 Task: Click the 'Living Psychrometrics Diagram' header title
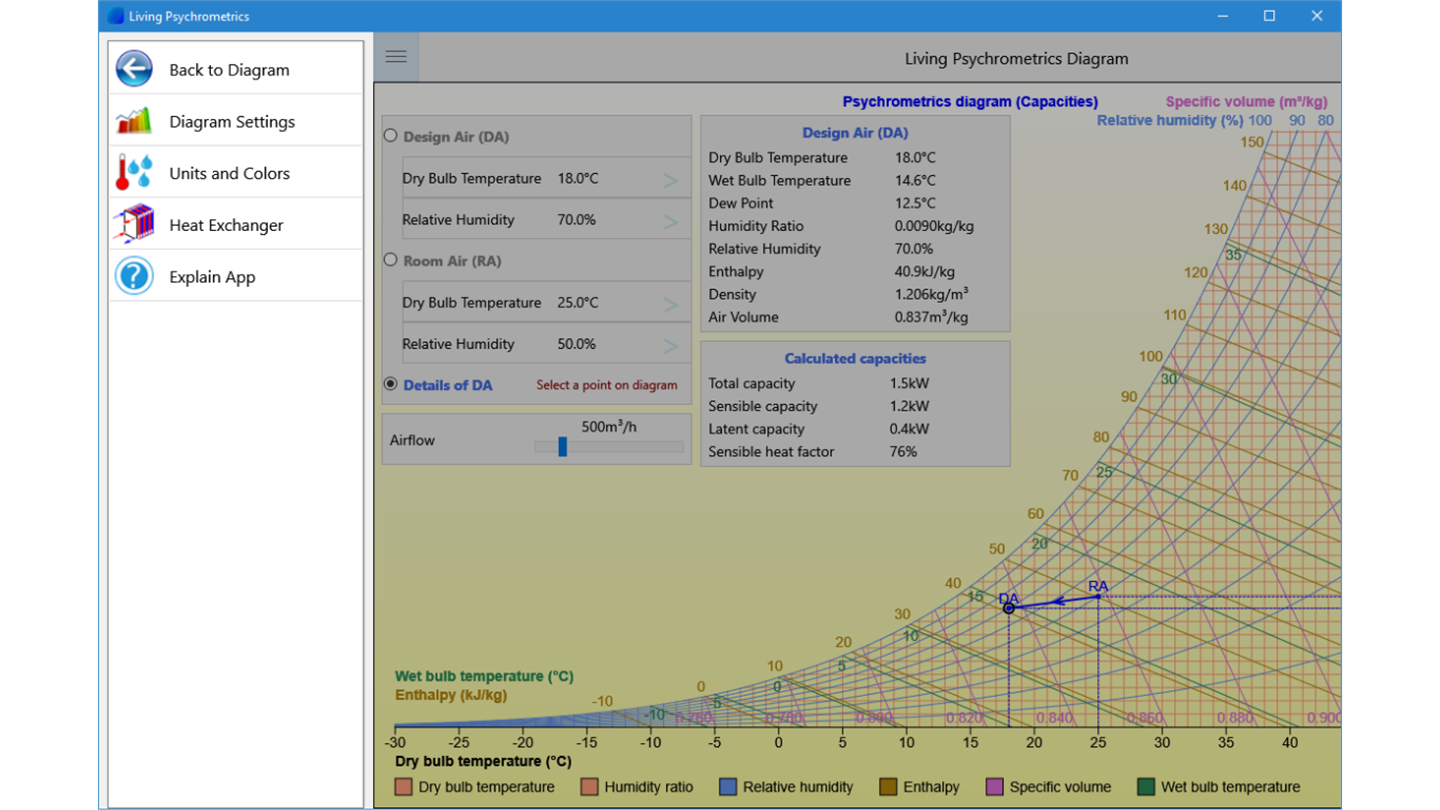[1016, 59]
